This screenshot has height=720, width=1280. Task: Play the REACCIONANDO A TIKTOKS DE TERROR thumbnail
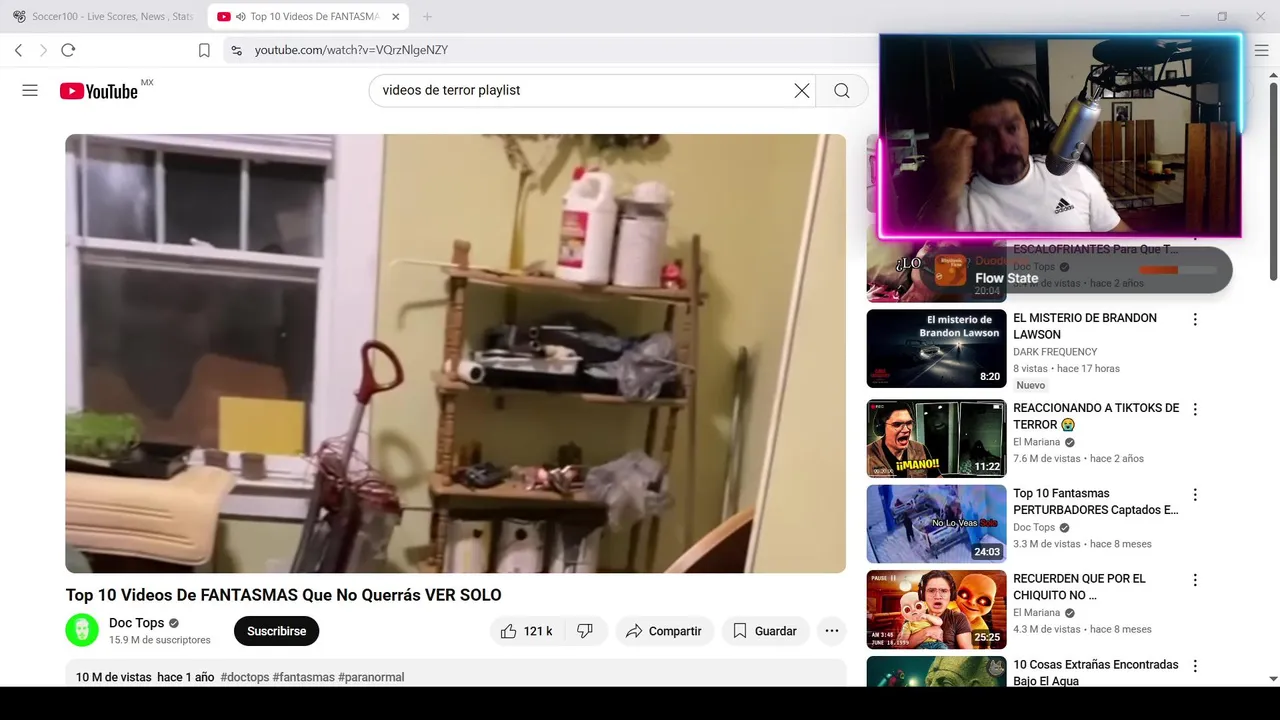[x=936, y=439]
